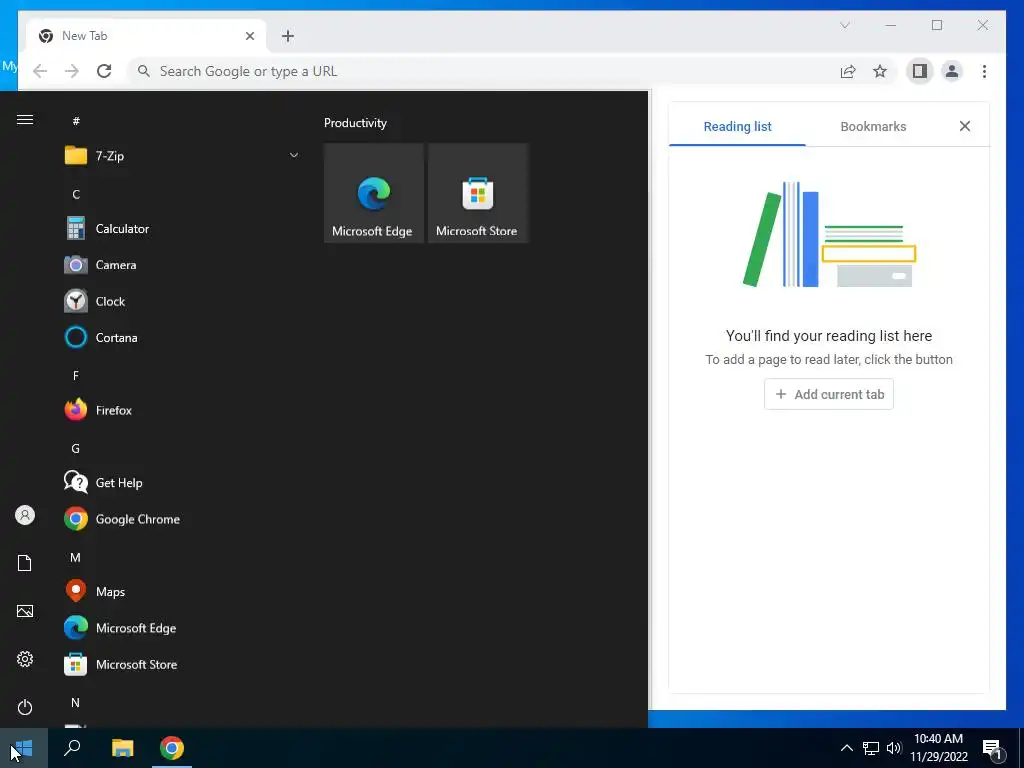Click the Microsoft Edge Productivity tile
Image resolution: width=1024 pixels, height=768 pixels.
point(374,193)
